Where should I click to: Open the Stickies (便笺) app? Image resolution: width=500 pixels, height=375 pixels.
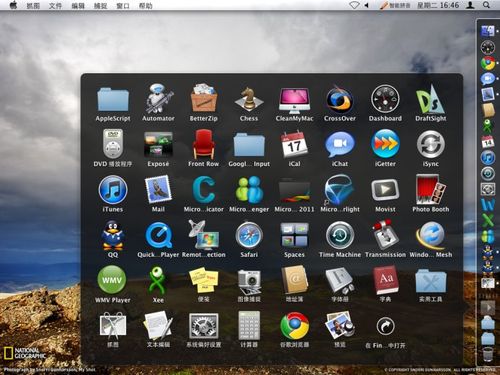coord(204,280)
